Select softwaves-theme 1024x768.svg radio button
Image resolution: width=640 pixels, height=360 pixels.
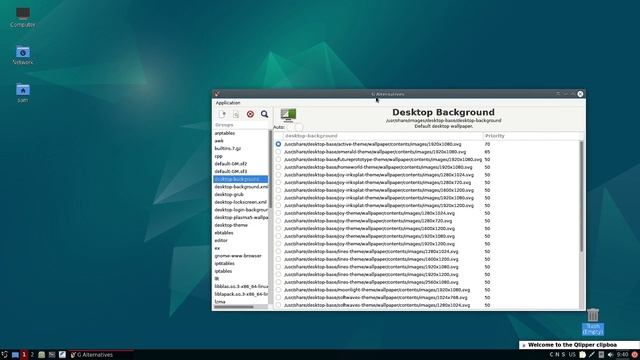pos(278,298)
